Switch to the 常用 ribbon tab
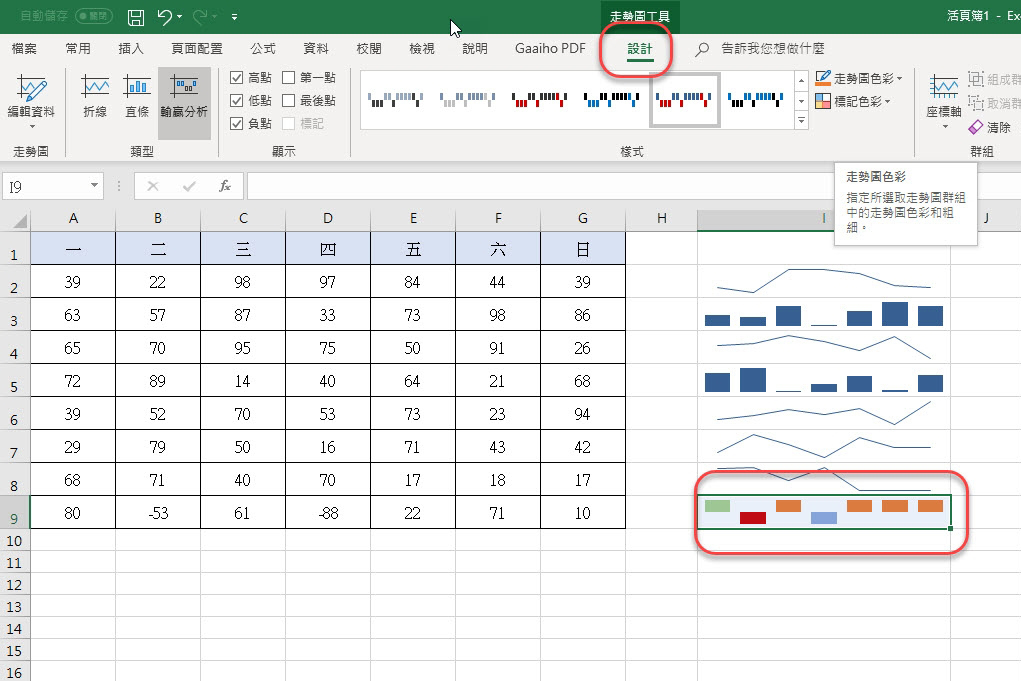Screen dimensions: 1021x681 [79, 47]
